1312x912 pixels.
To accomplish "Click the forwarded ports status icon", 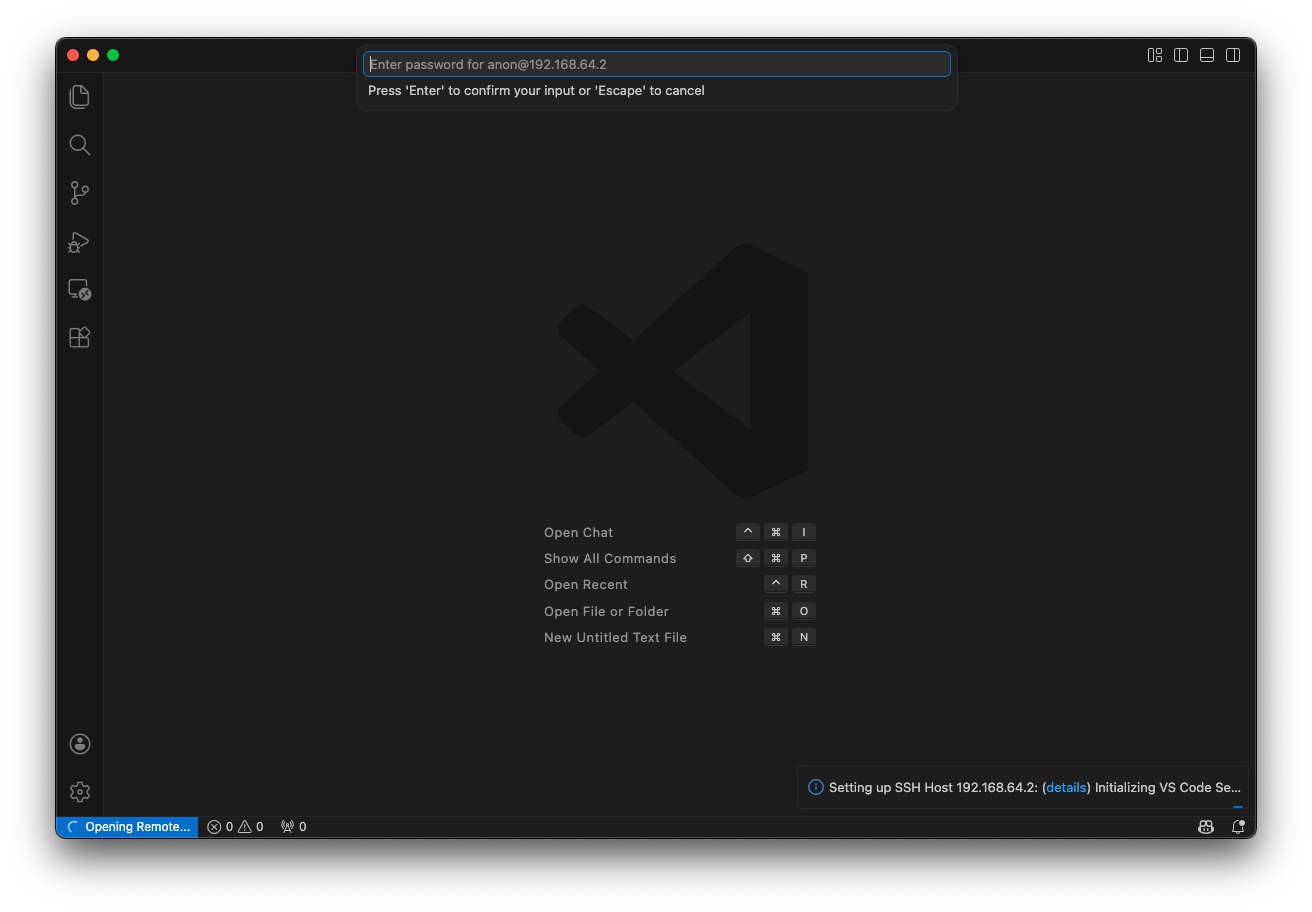I will click(x=293, y=827).
